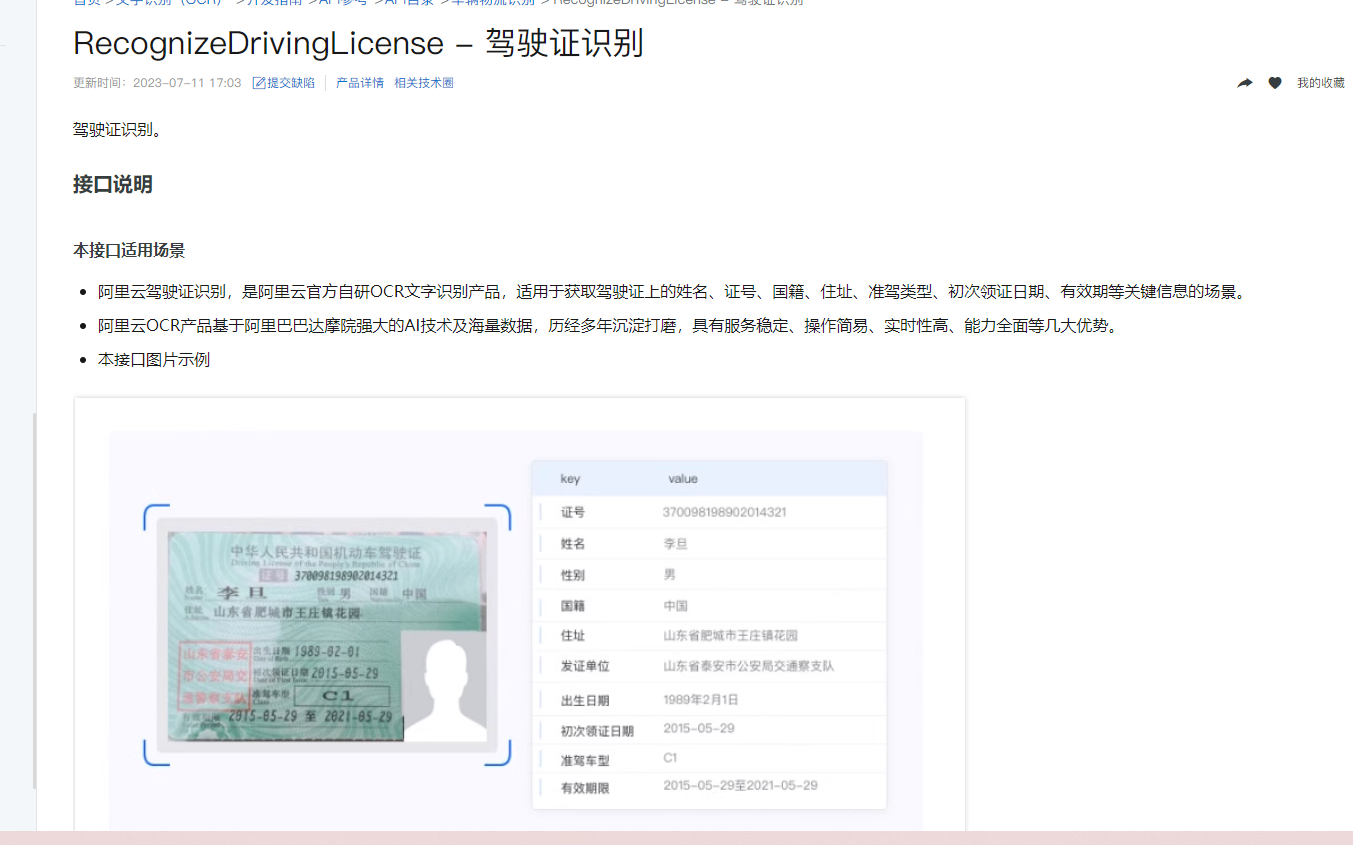Screen dimensions: 1353x845
Task: Click the 山东省肥城市王庄镇花园 table value
Action: click(x=730, y=636)
